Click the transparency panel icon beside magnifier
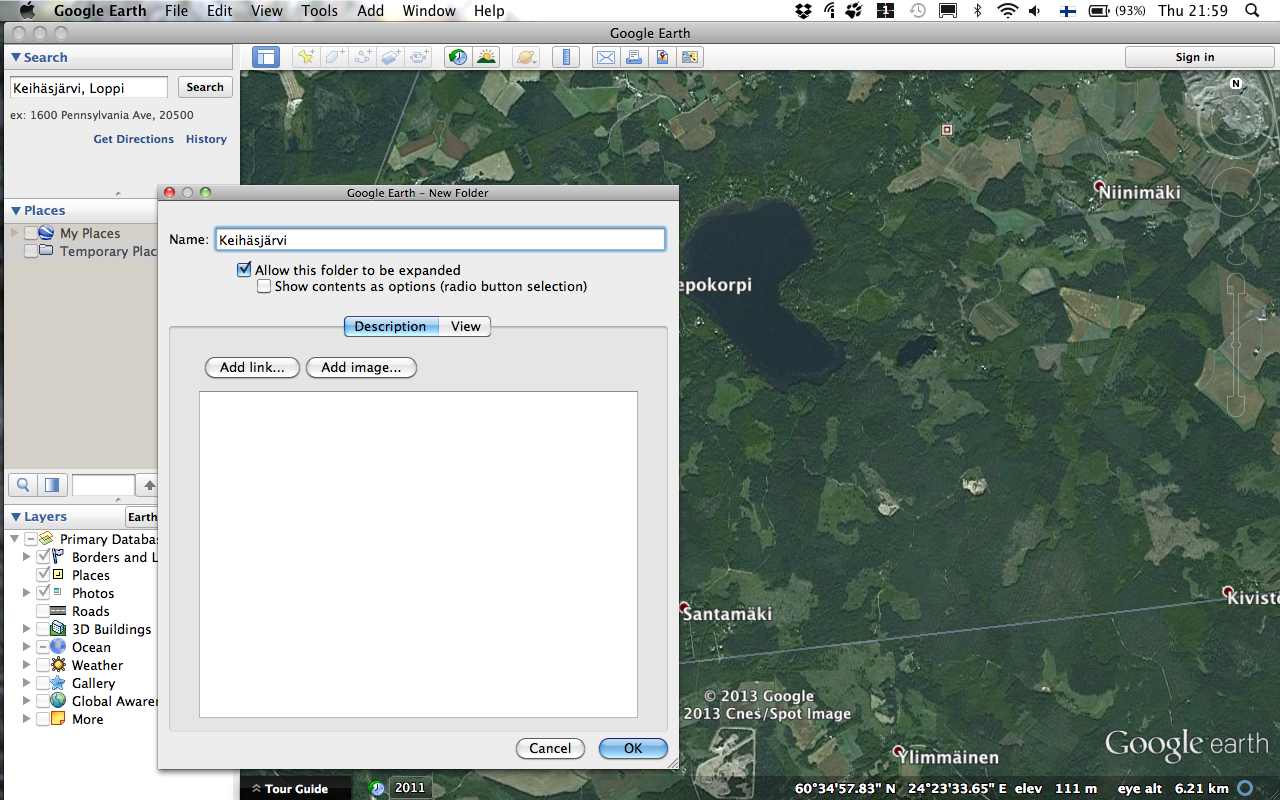Image resolution: width=1280 pixels, height=800 pixels. tap(52, 485)
